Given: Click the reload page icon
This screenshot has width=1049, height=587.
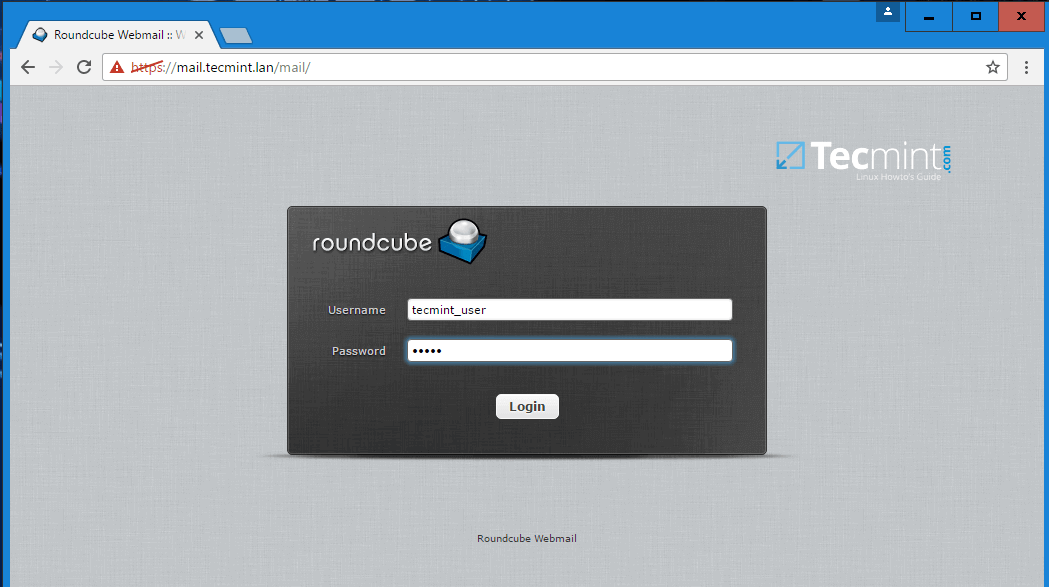Looking at the screenshot, I should pos(83,67).
